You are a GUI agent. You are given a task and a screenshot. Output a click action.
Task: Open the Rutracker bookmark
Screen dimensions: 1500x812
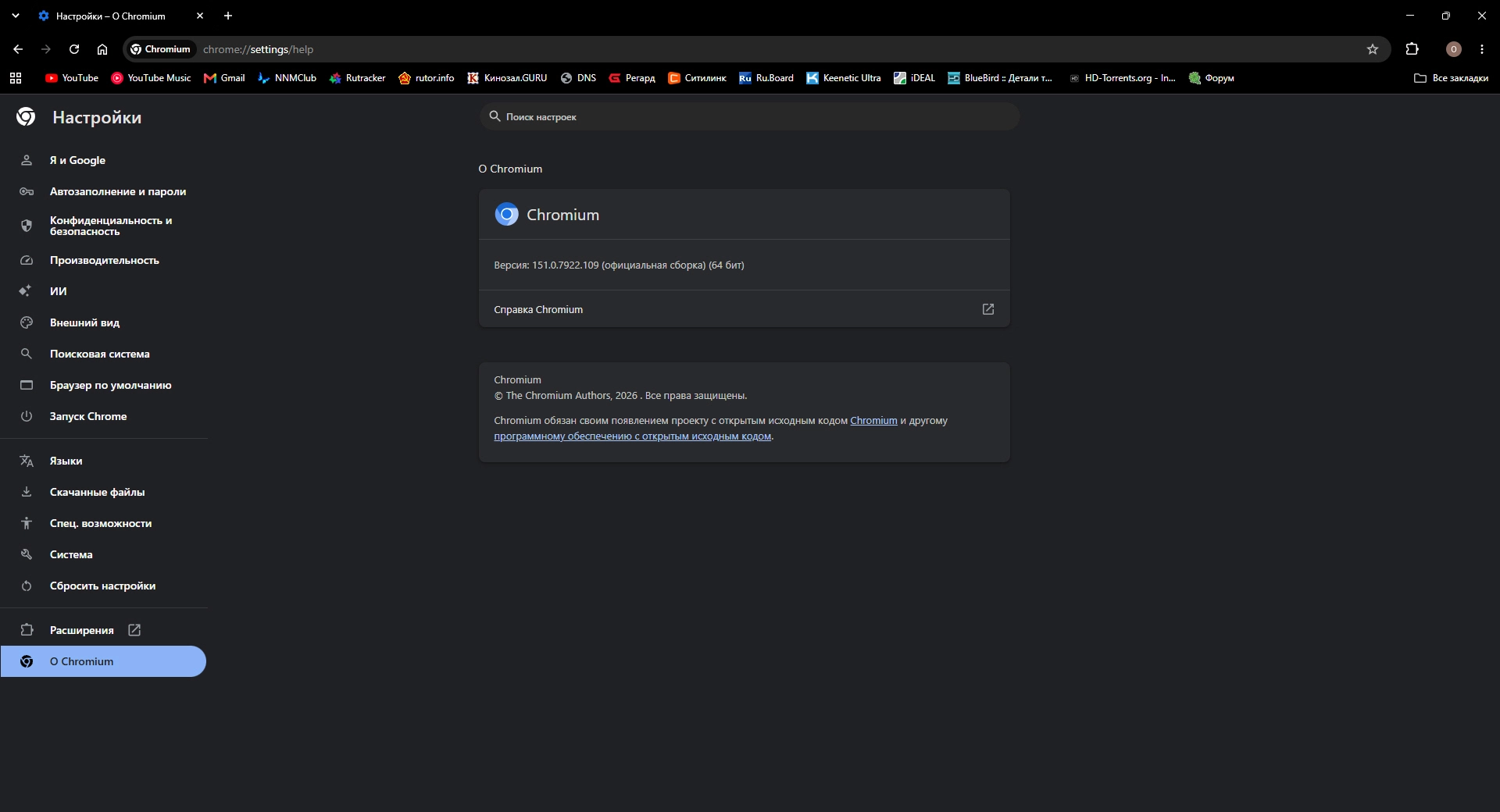coord(357,78)
